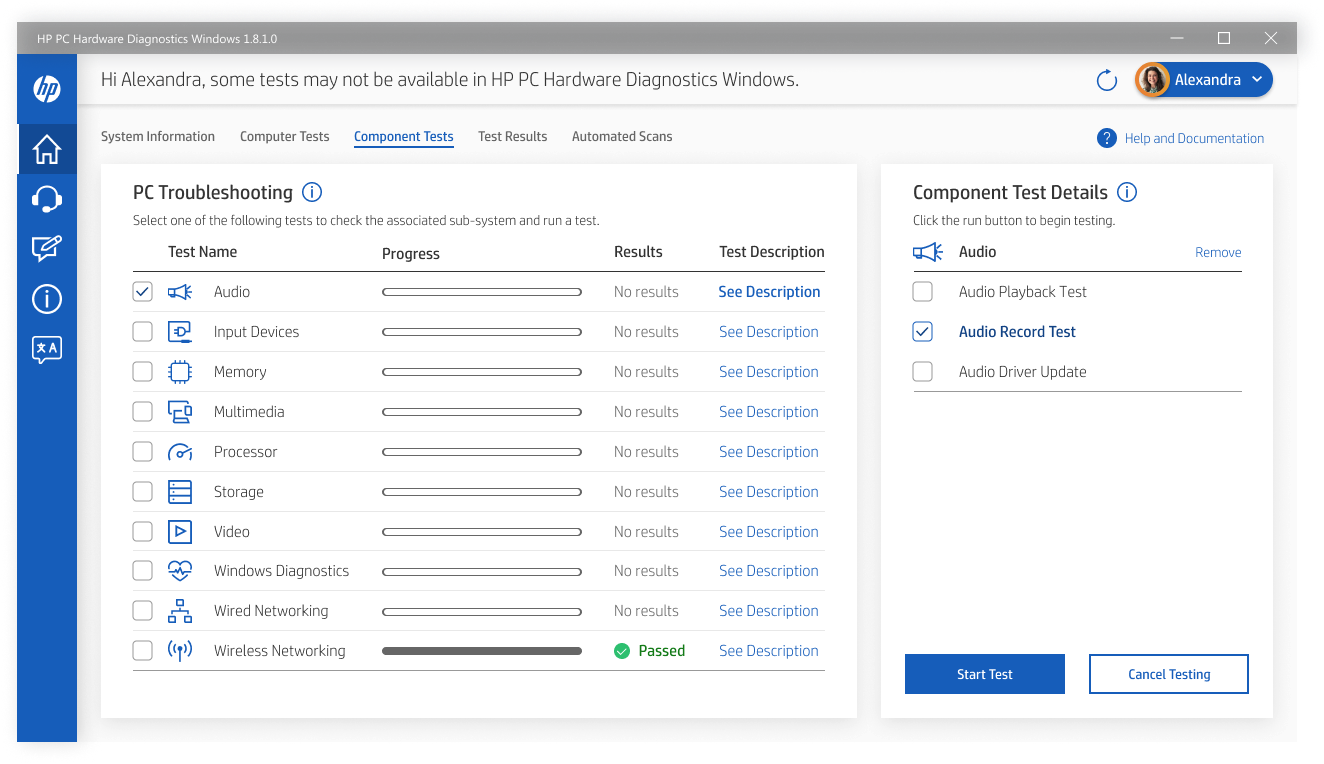
Task: Click the Audio progress bar
Action: (x=482, y=292)
